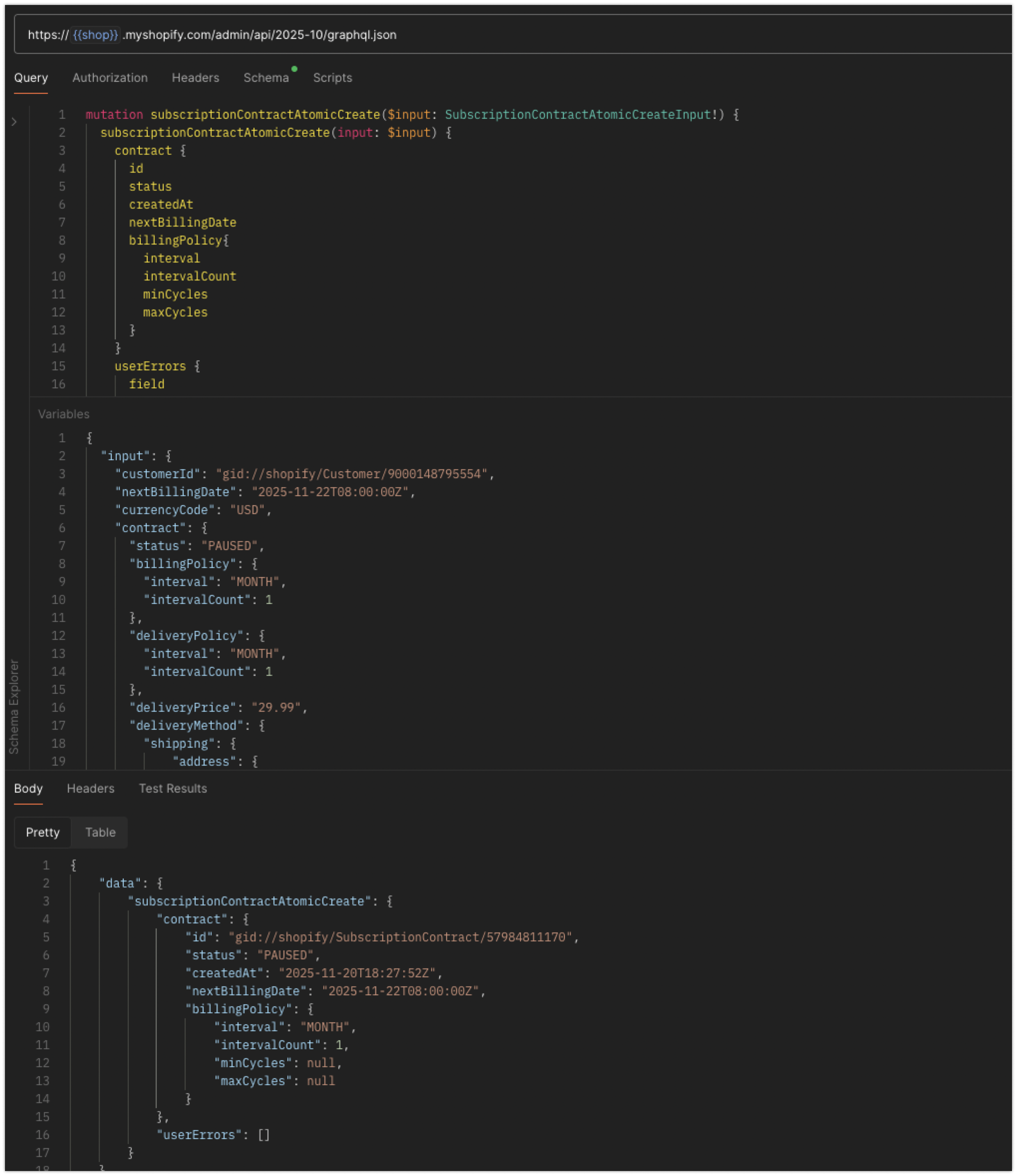Open the Authorization tab
This screenshot has height=1176, width=1017.
pos(109,78)
